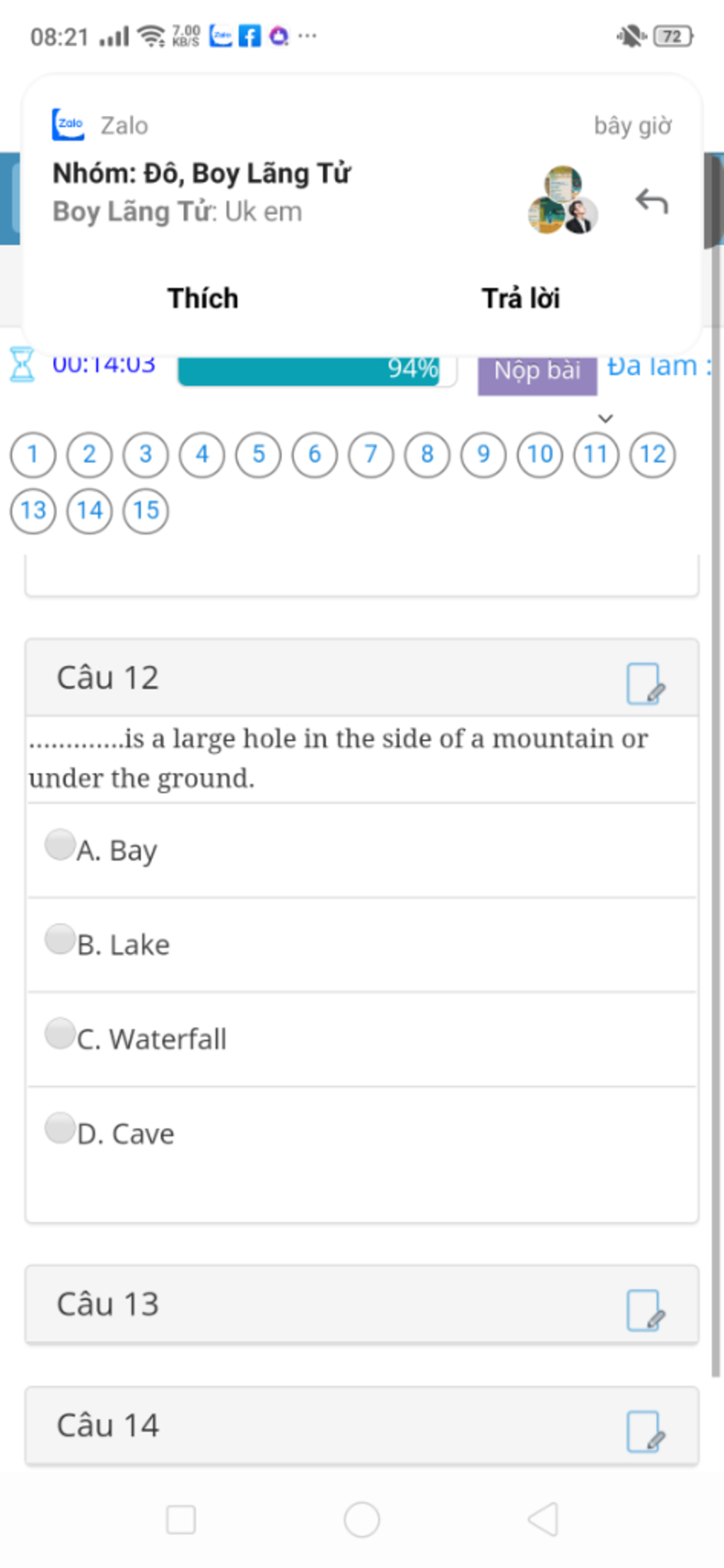Open the note icon for Câu 12
The width and height of the screenshot is (724, 1568).
pyautogui.click(x=646, y=683)
